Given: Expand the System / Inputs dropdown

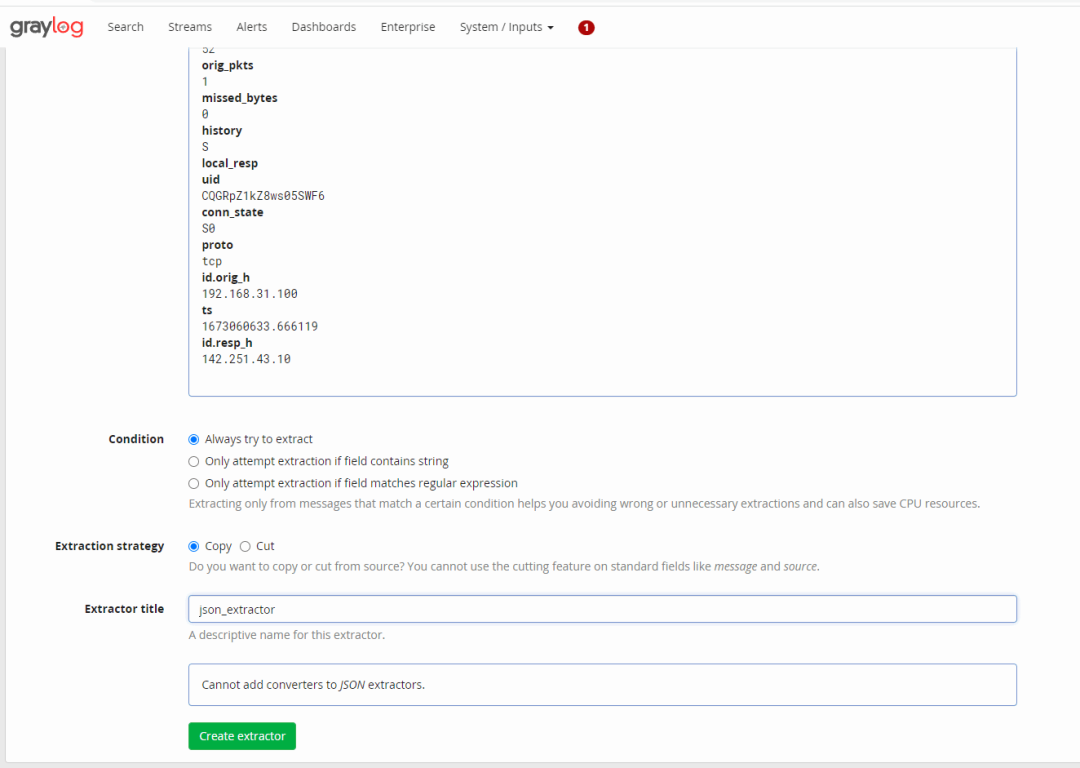Looking at the screenshot, I should (506, 27).
